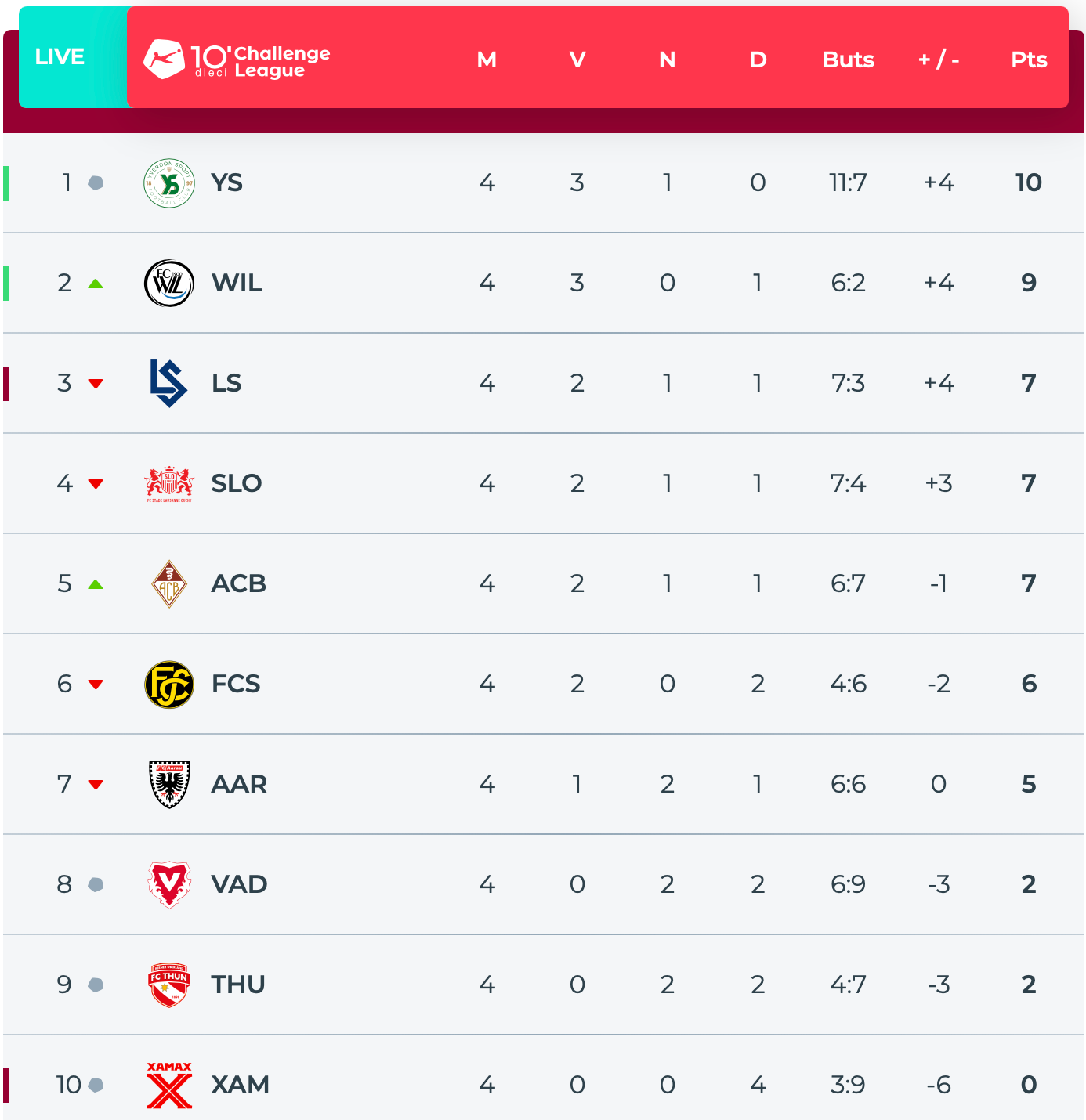This screenshot has height=1120, width=1086.
Task: Select the FC Aarau eagle crest
Action: [x=169, y=784]
